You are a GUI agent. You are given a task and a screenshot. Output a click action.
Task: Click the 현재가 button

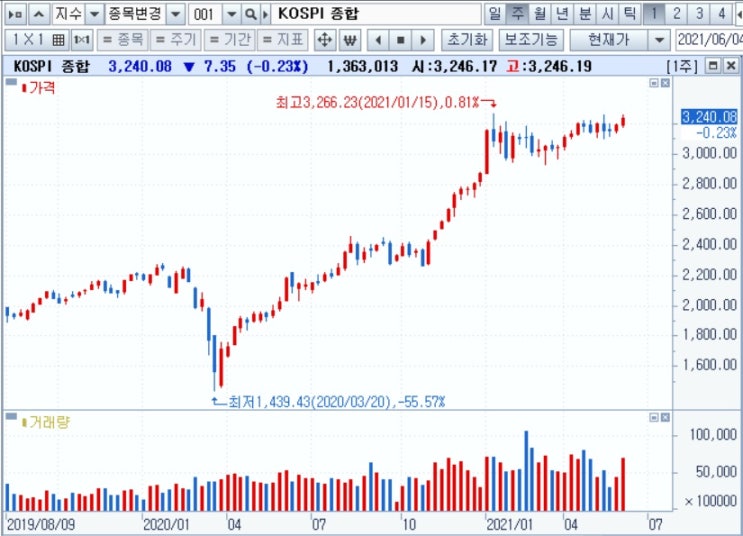[x=608, y=40]
